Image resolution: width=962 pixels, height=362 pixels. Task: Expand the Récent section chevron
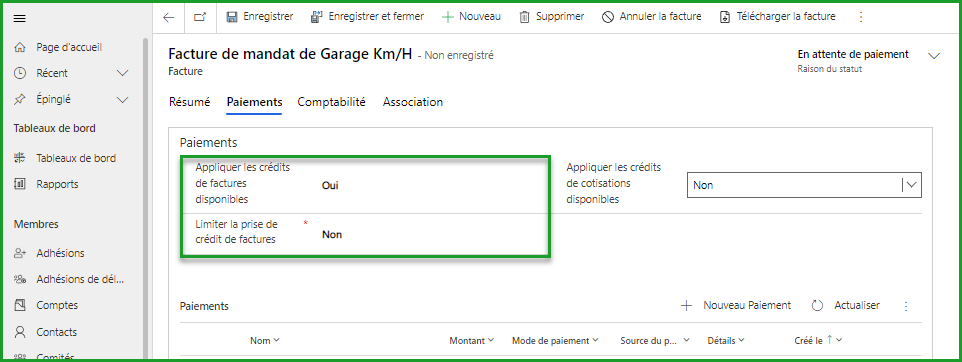pyautogui.click(x=123, y=73)
